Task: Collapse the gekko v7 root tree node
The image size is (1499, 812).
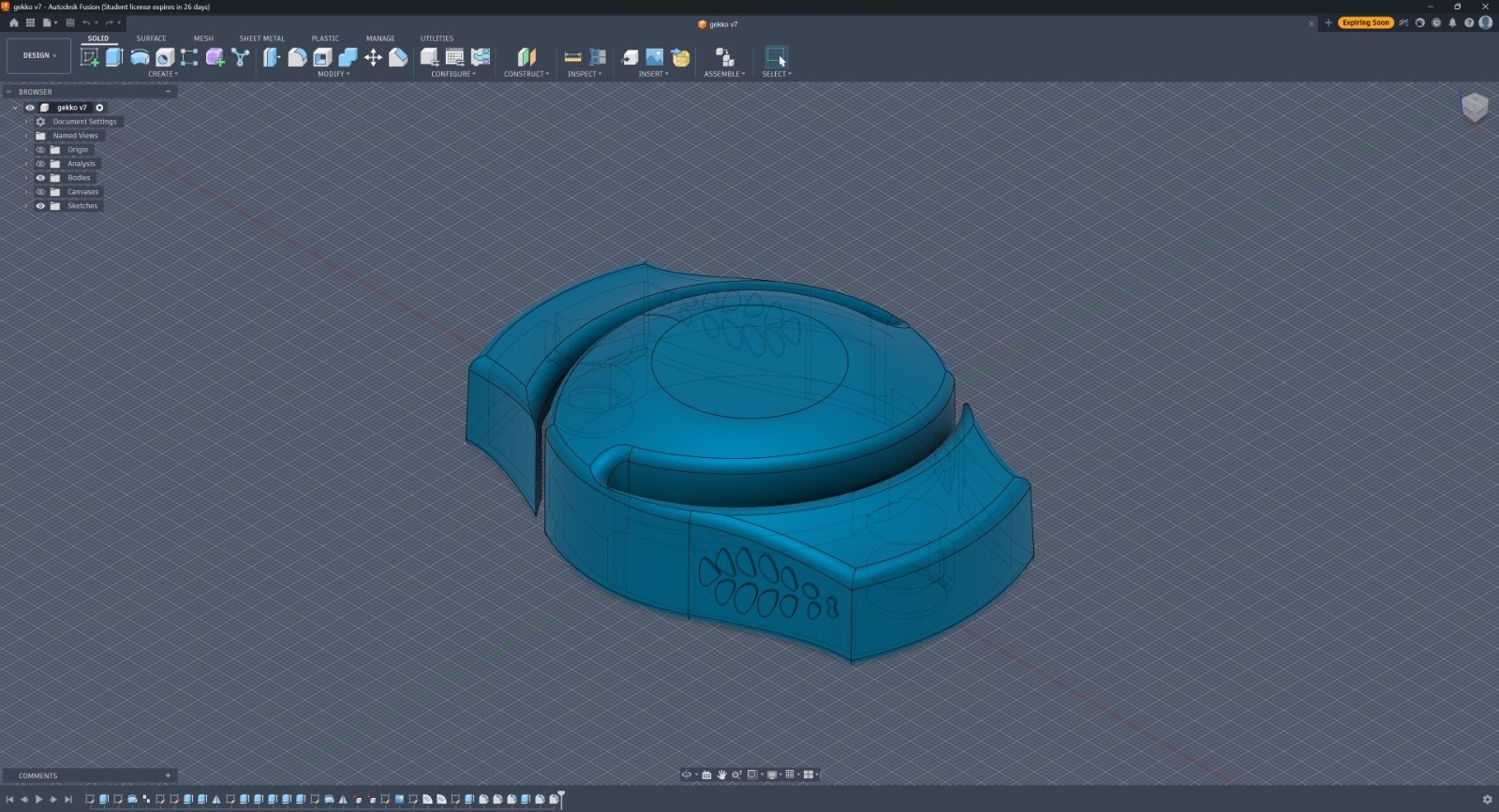Action: tap(15, 108)
